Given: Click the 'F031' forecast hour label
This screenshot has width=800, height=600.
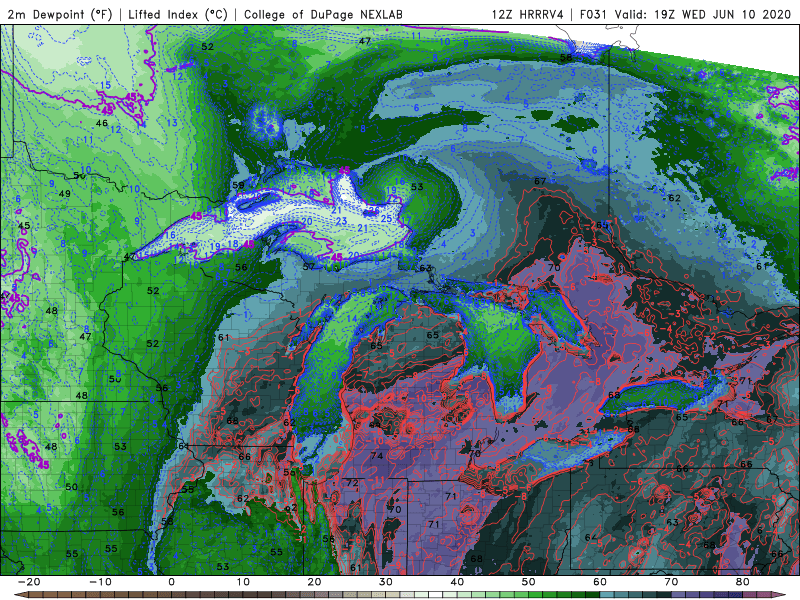Looking at the screenshot, I should [593, 14].
